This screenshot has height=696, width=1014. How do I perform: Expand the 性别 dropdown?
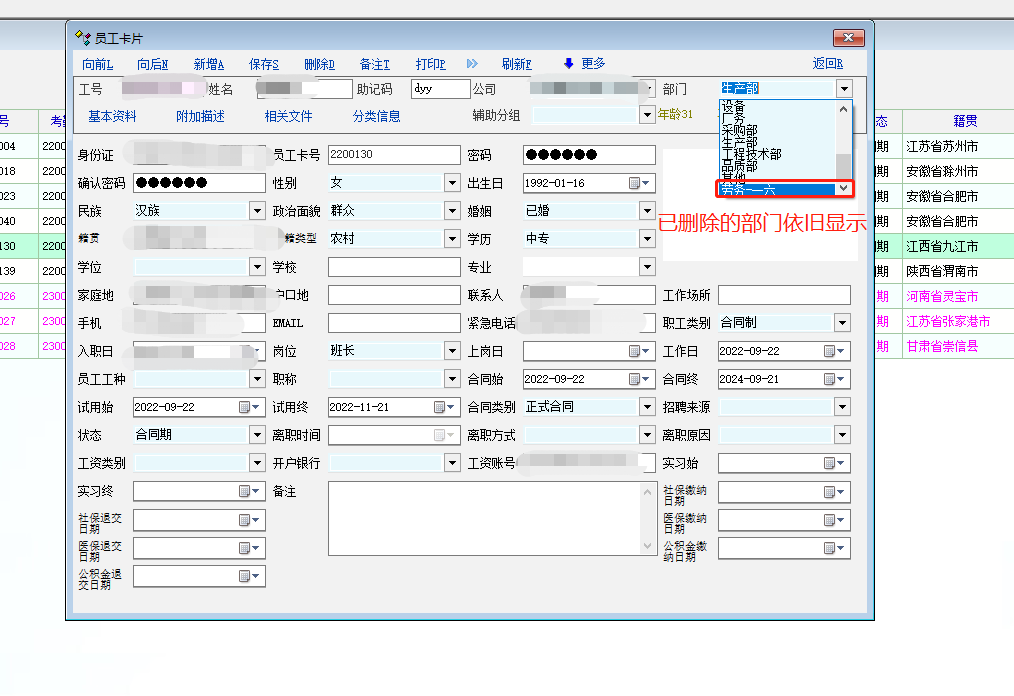[x=452, y=183]
